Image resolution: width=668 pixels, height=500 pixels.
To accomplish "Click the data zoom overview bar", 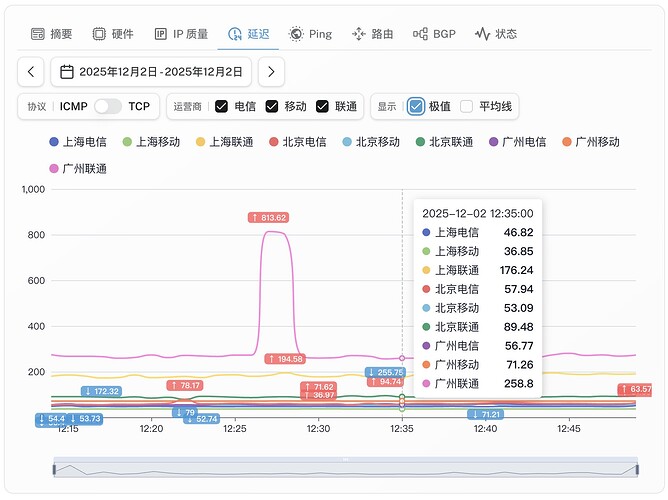I will tap(346, 468).
